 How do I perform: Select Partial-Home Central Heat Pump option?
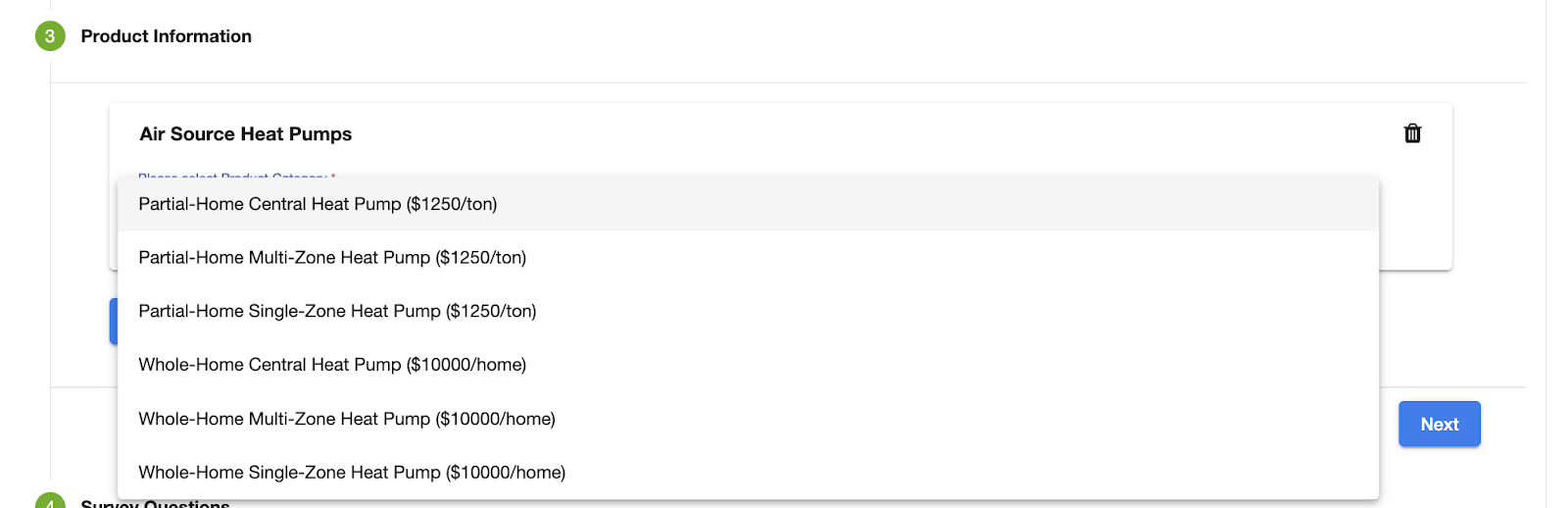pos(318,204)
